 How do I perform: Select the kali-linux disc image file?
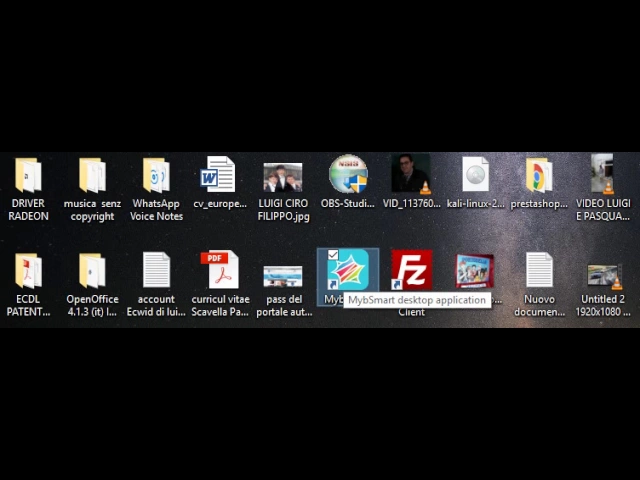click(476, 174)
